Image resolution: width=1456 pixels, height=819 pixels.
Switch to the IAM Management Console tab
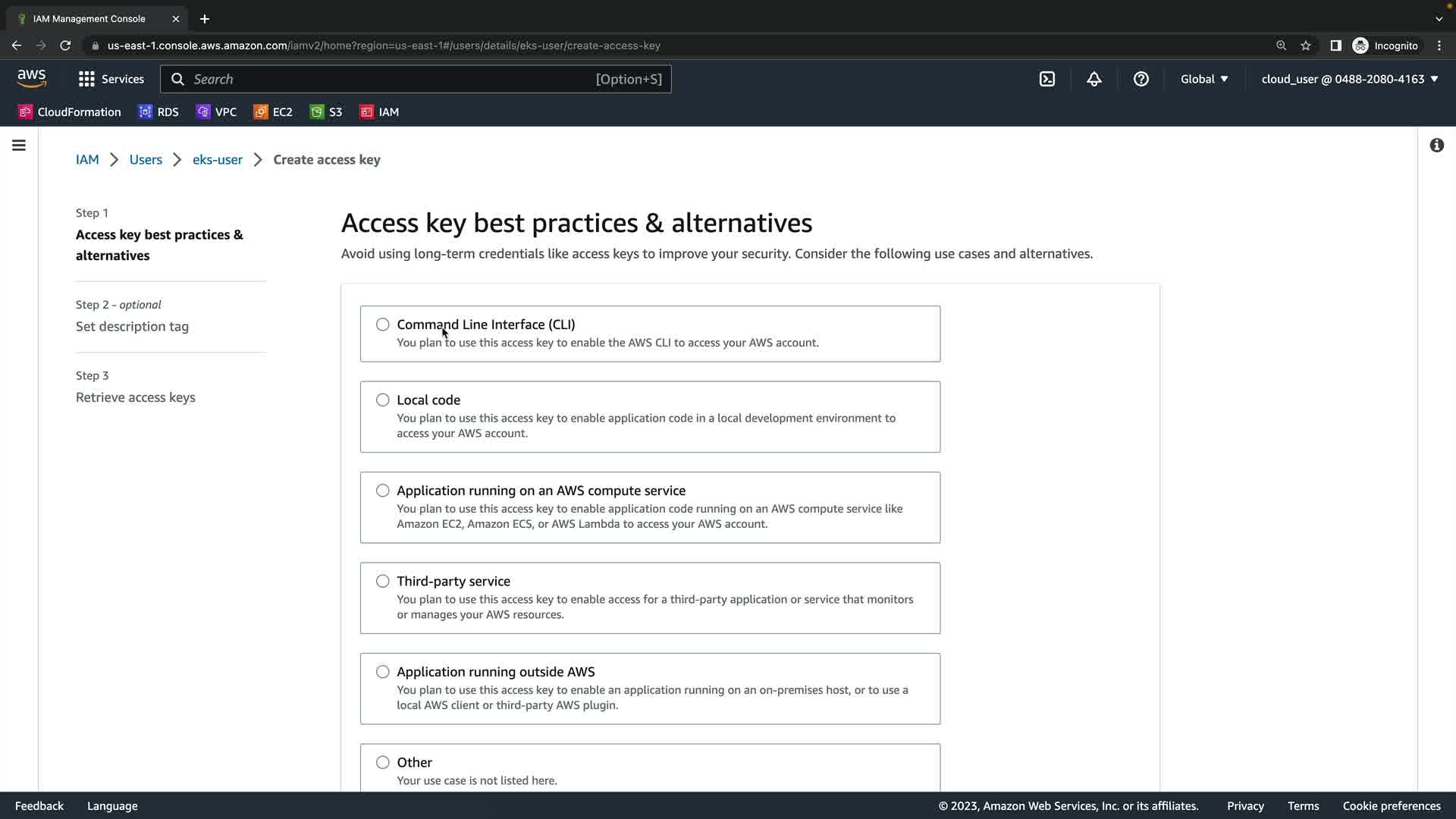point(89,18)
